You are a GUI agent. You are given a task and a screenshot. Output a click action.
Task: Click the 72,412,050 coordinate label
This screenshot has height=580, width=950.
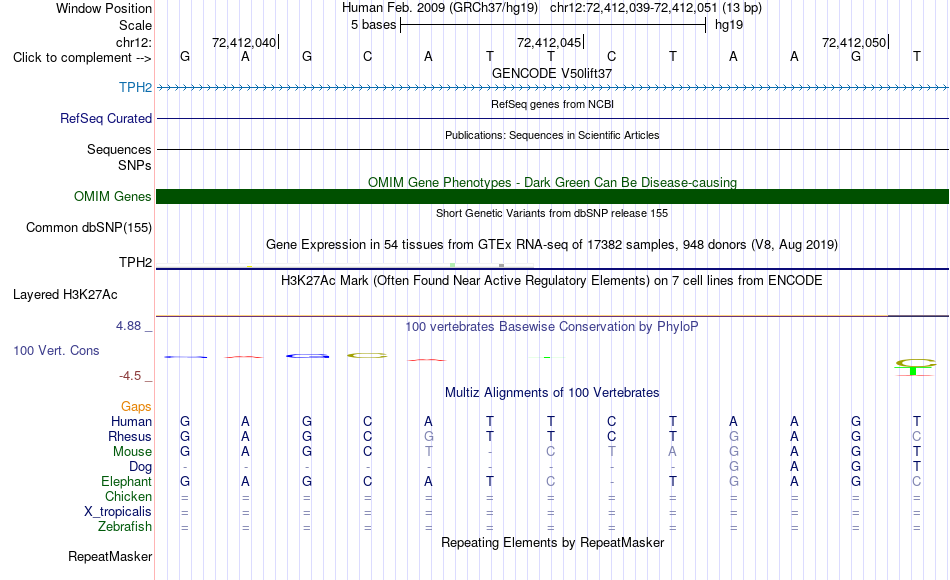click(x=854, y=42)
